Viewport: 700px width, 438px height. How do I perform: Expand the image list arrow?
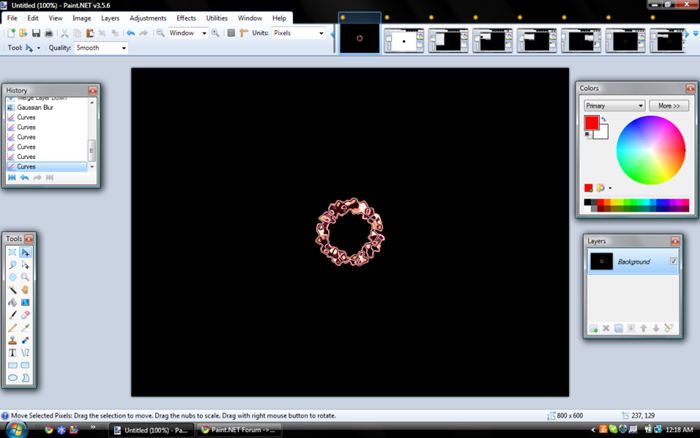696,33
